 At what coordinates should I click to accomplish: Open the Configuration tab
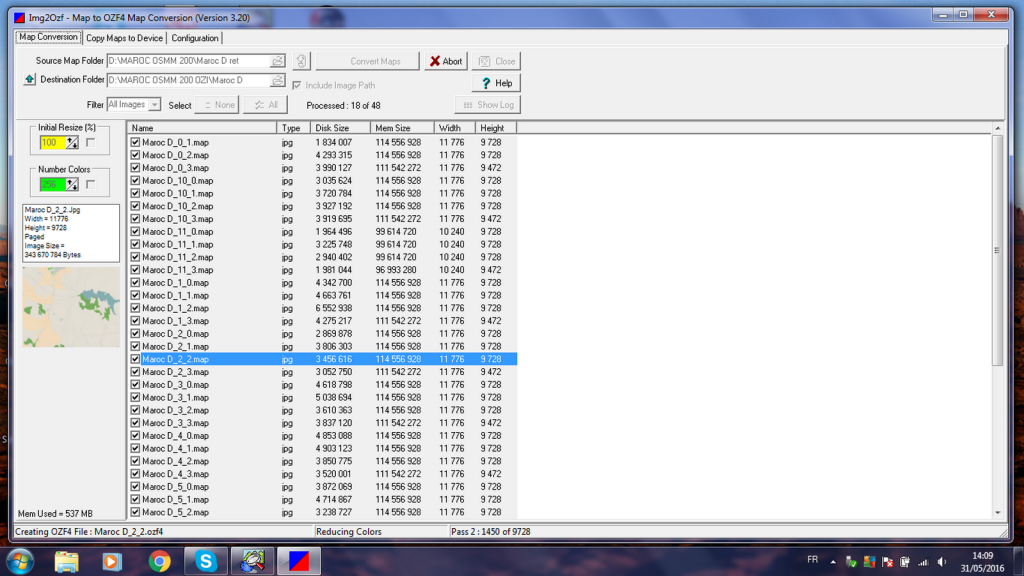point(195,38)
